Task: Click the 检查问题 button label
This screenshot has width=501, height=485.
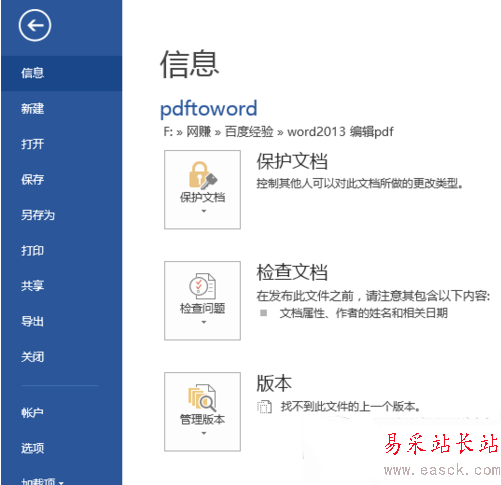Action: pos(202,309)
